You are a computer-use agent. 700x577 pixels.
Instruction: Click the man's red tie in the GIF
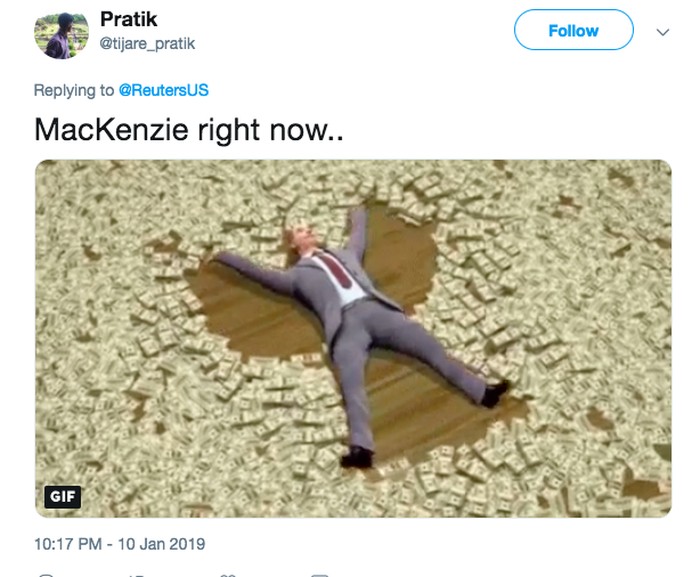point(338,270)
